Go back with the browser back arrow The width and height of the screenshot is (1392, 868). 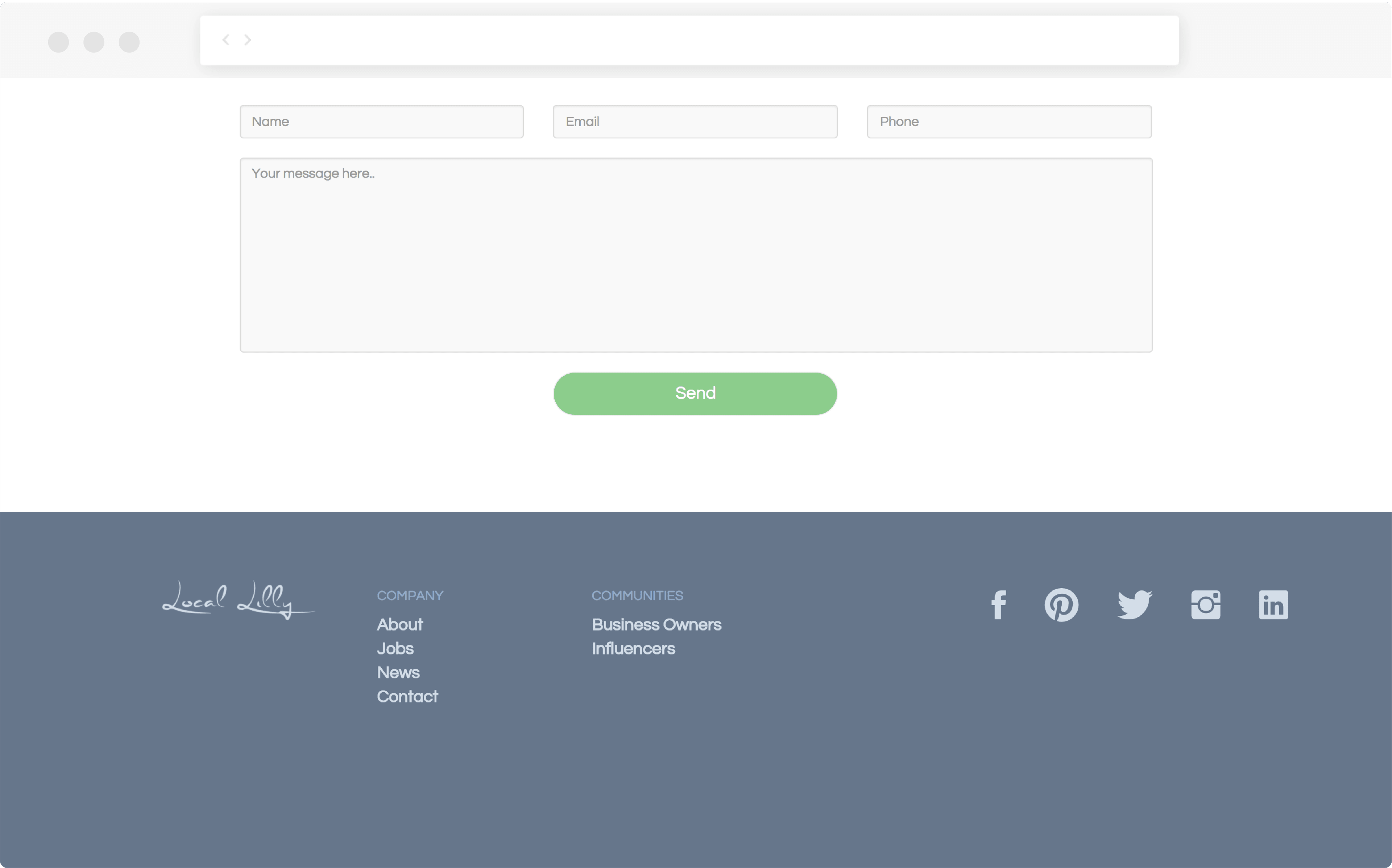tap(226, 40)
